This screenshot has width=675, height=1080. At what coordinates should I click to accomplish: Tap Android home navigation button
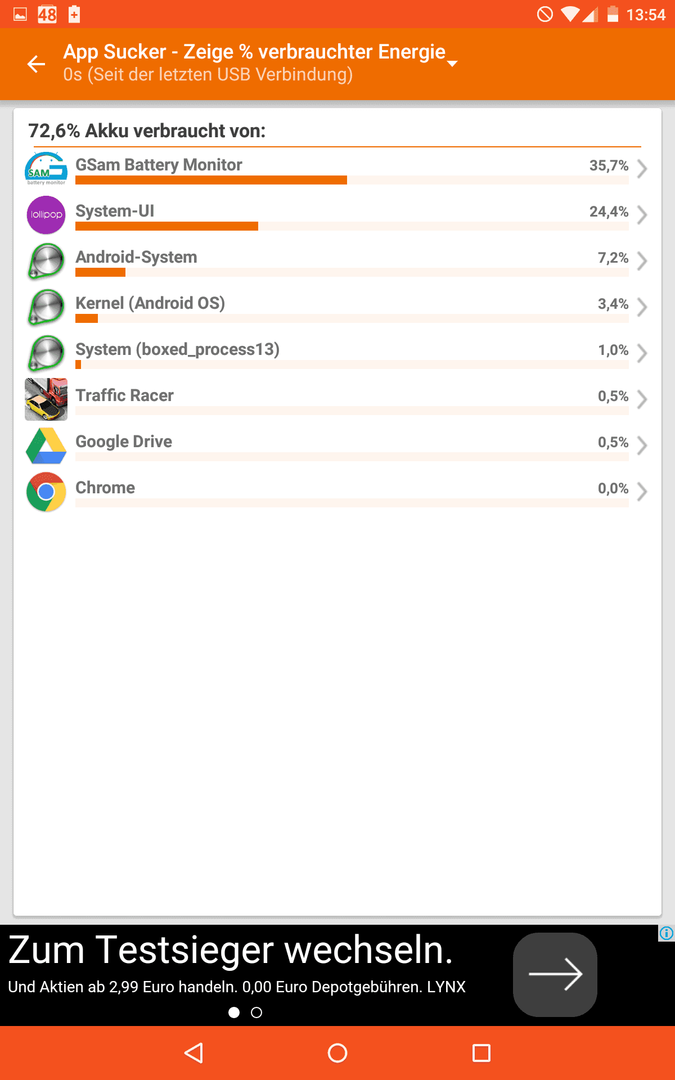click(338, 1052)
